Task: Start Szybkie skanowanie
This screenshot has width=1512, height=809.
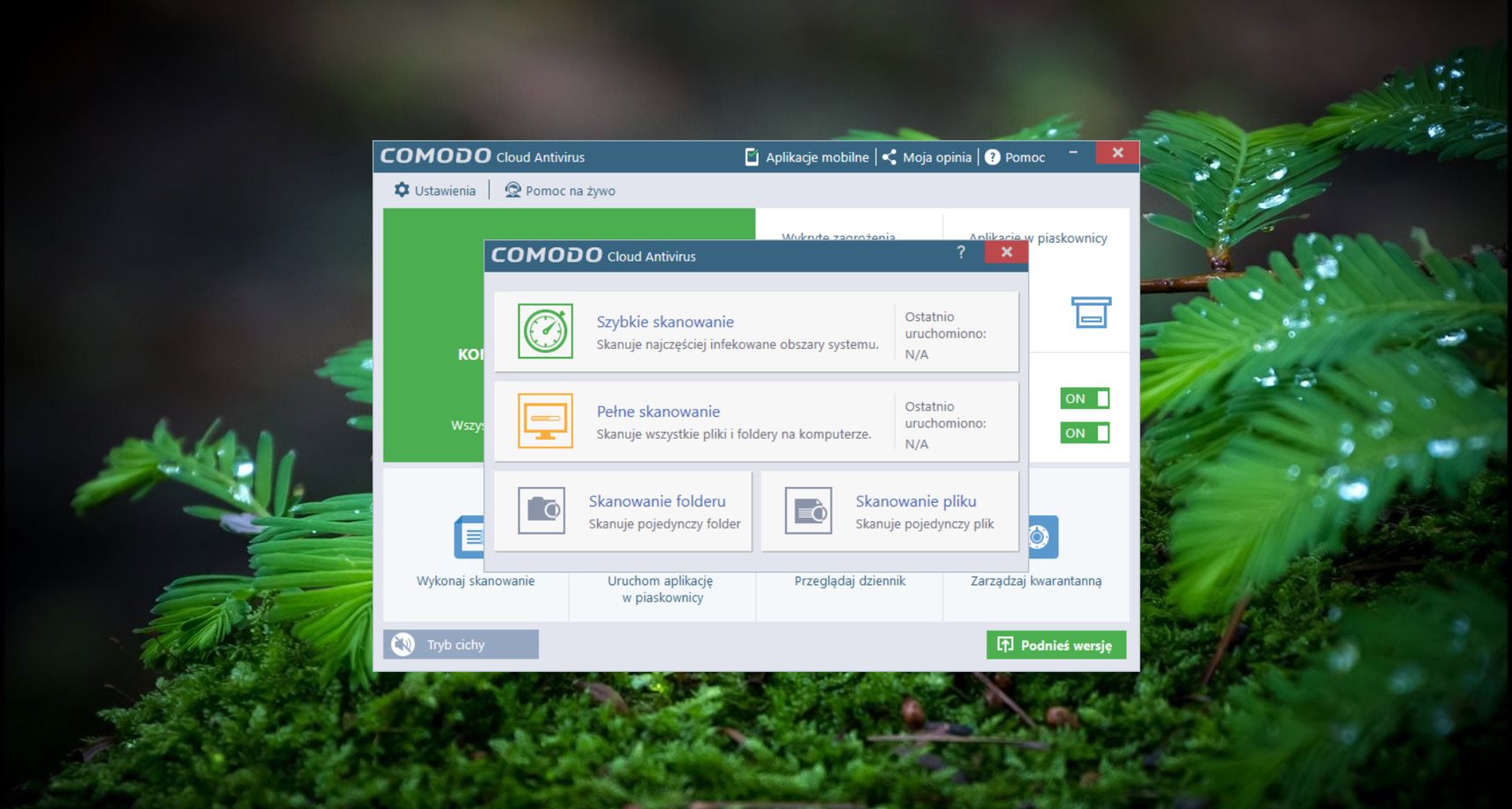Action: pos(756,332)
